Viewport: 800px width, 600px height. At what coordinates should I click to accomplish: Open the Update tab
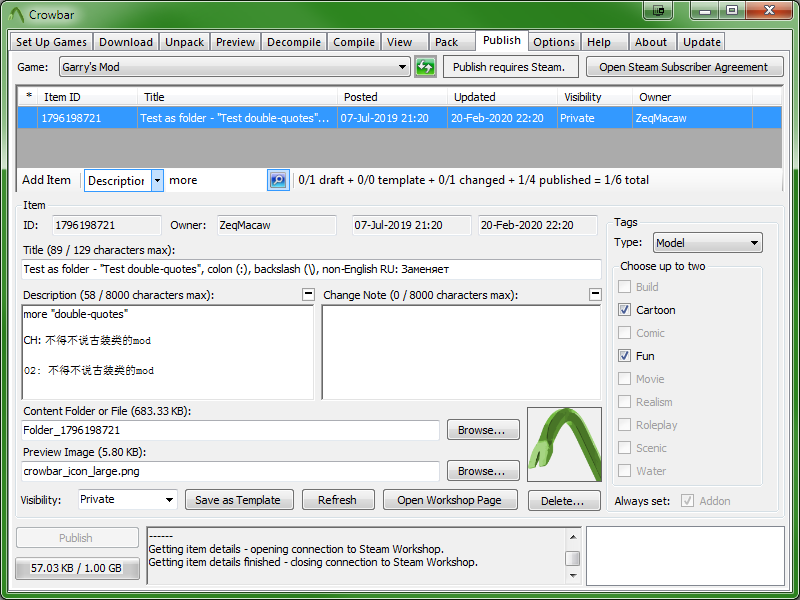point(702,42)
